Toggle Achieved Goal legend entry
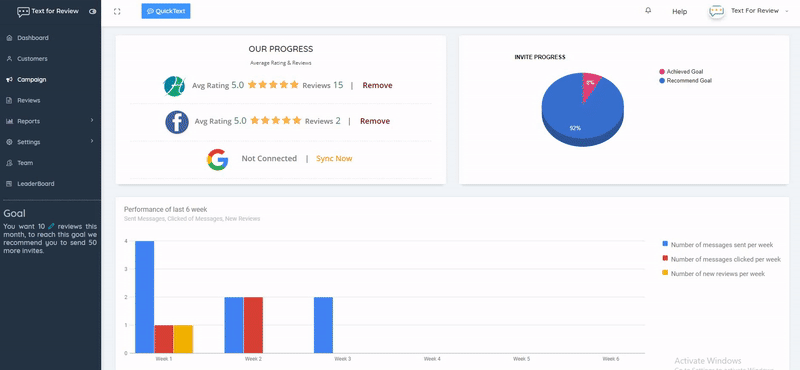Screen dimensions: 800x370 pos(681,72)
